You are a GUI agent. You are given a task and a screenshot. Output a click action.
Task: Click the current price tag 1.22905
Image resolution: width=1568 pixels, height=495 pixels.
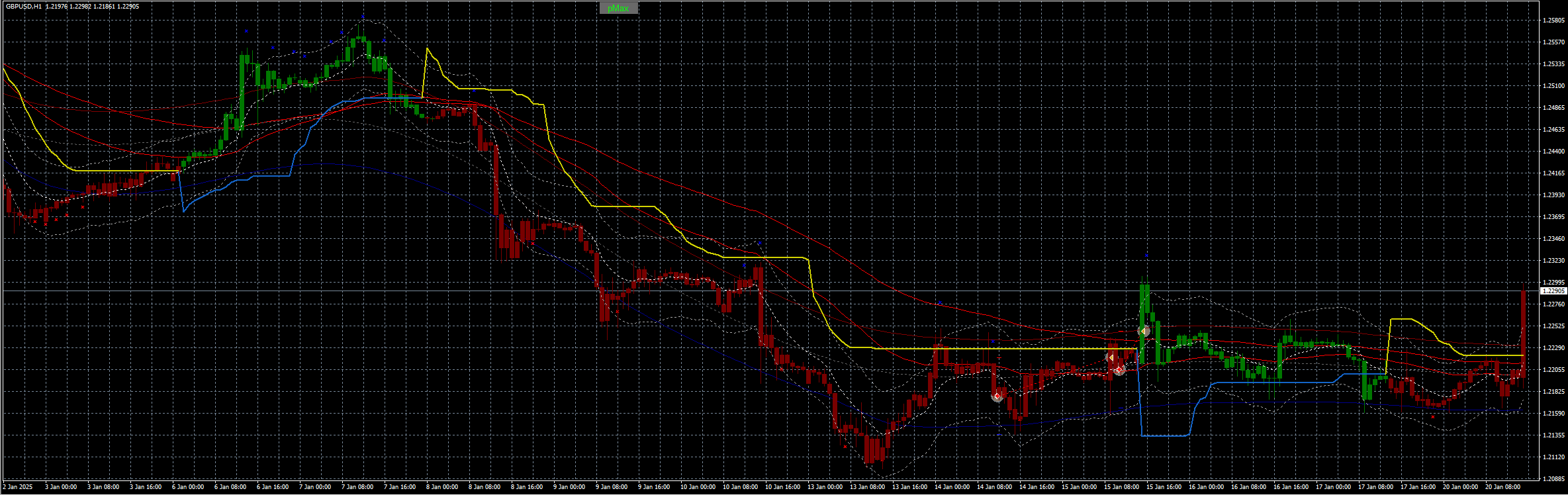(1553, 291)
